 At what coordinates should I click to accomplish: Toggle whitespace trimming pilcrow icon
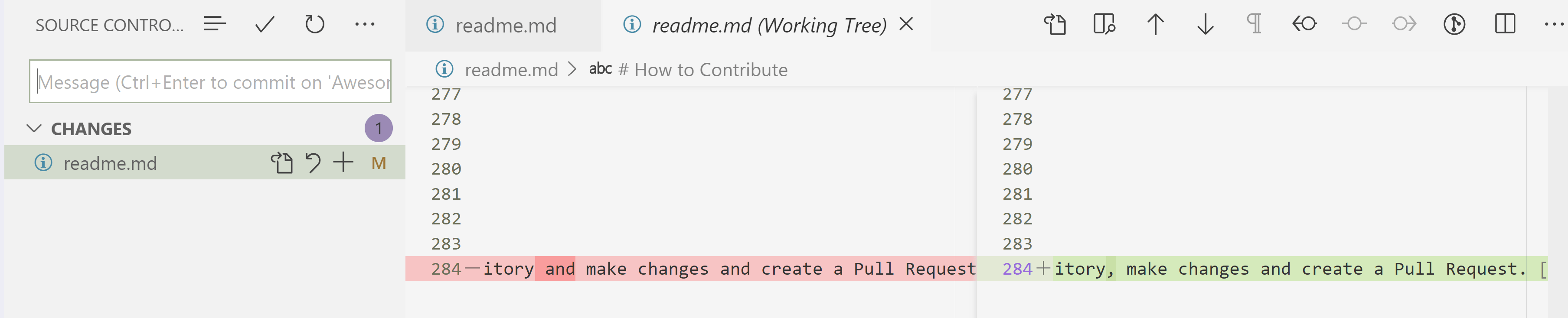(1254, 24)
